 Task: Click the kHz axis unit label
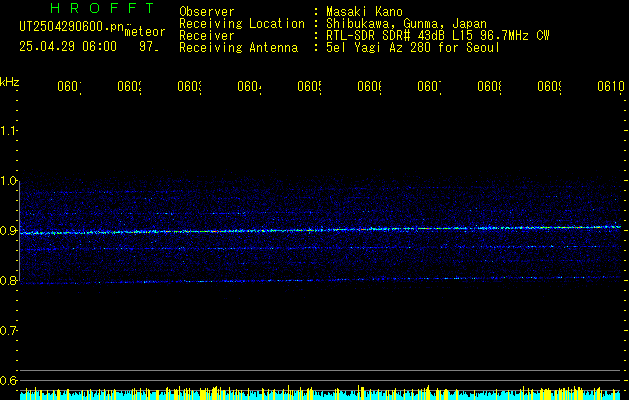point(10,82)
